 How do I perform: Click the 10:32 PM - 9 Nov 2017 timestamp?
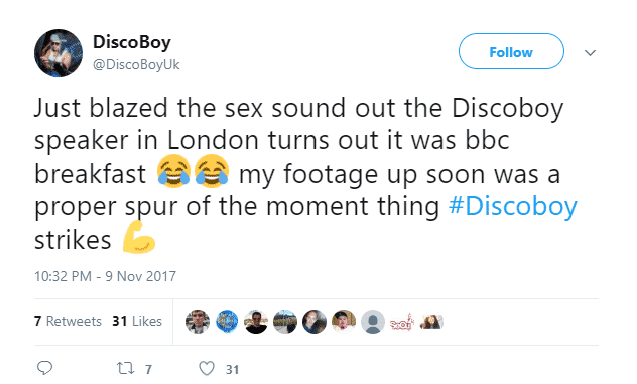[105, 276]
